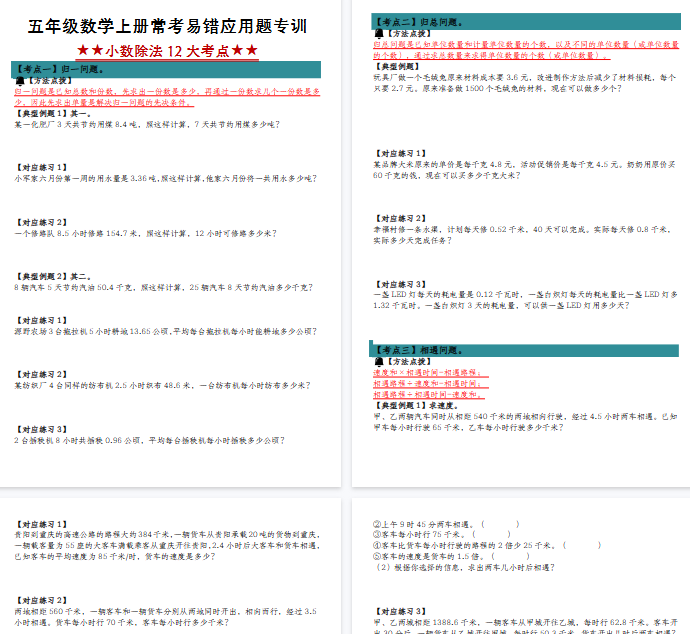
Task: Click the bell icon under 考点三 heading
Action: coord(377,361)
